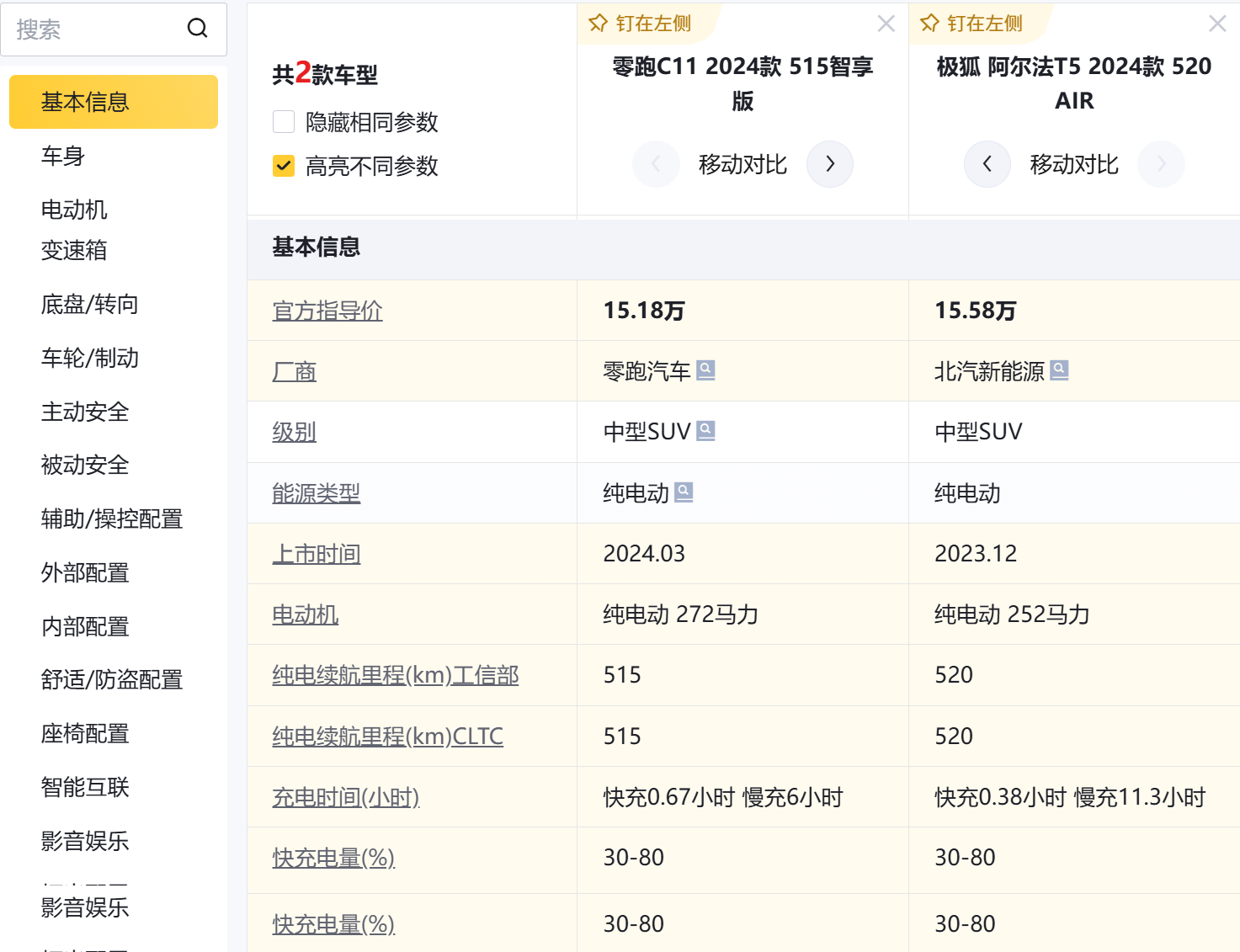The height and width of the screenshot is (952, 1240).
Task: Open 上市时间 parameter link
Action: point(317,554)
